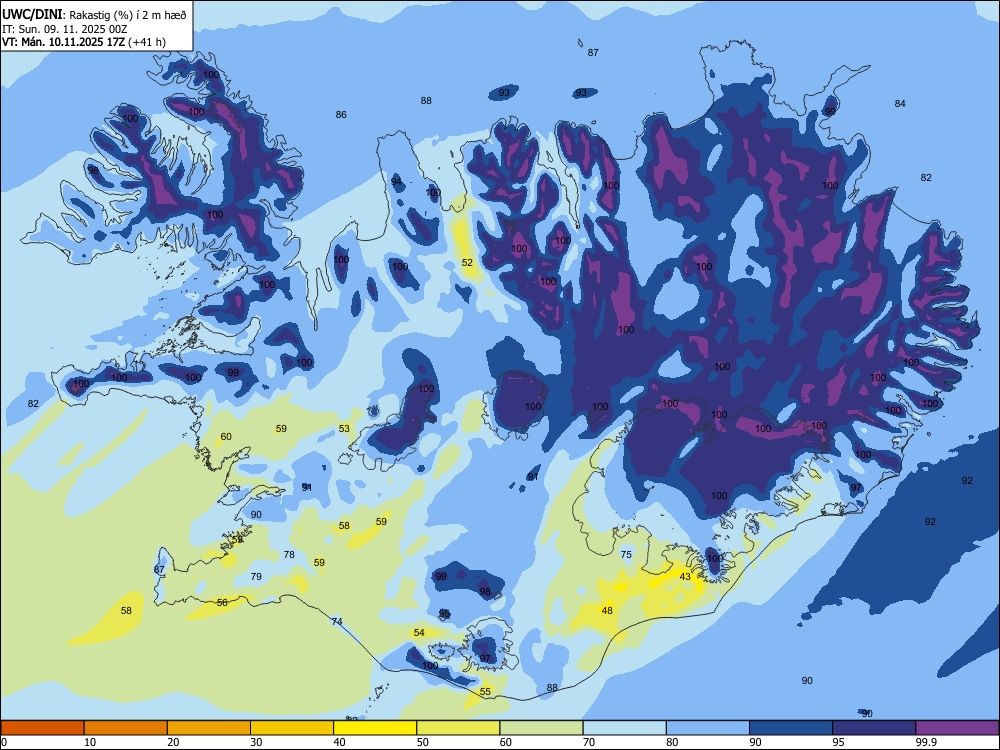Screen dimensions: 1000x750
Task: Click the 'UWC/DINI' title text
Action: pos(33,14)
